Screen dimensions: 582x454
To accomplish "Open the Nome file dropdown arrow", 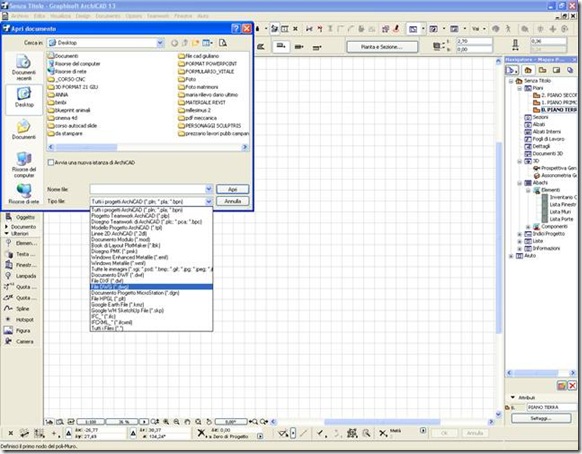I will tap(209, 189).
